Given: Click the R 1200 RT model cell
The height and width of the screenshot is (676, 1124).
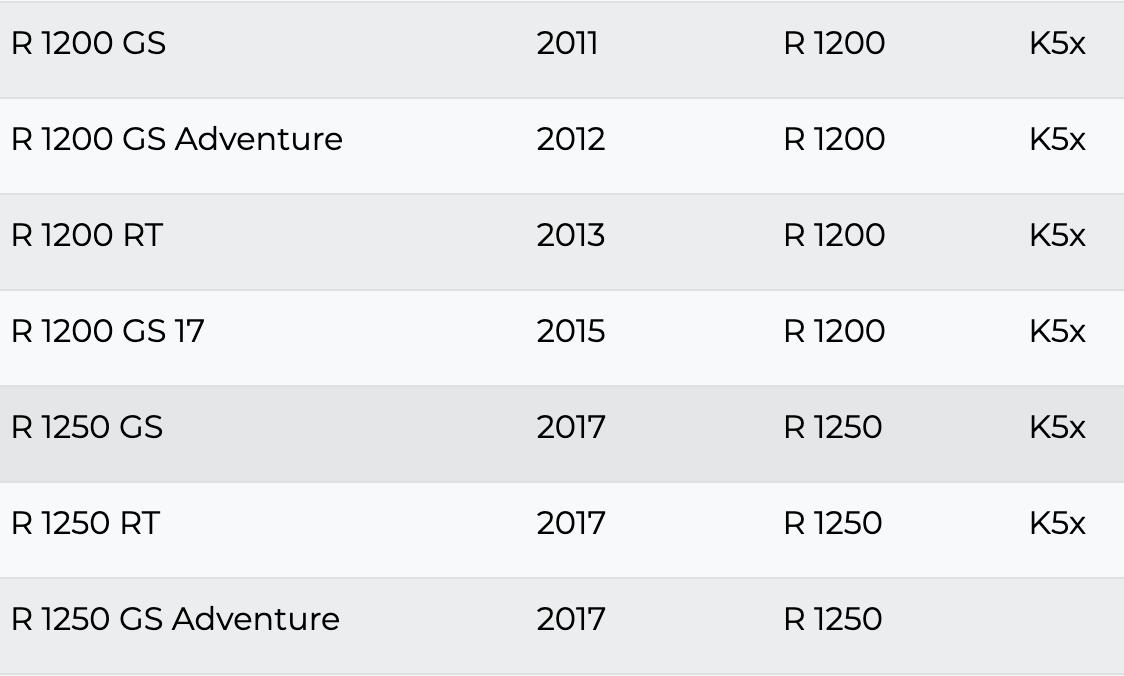Looking at the screenshot, I should point(86,235).
